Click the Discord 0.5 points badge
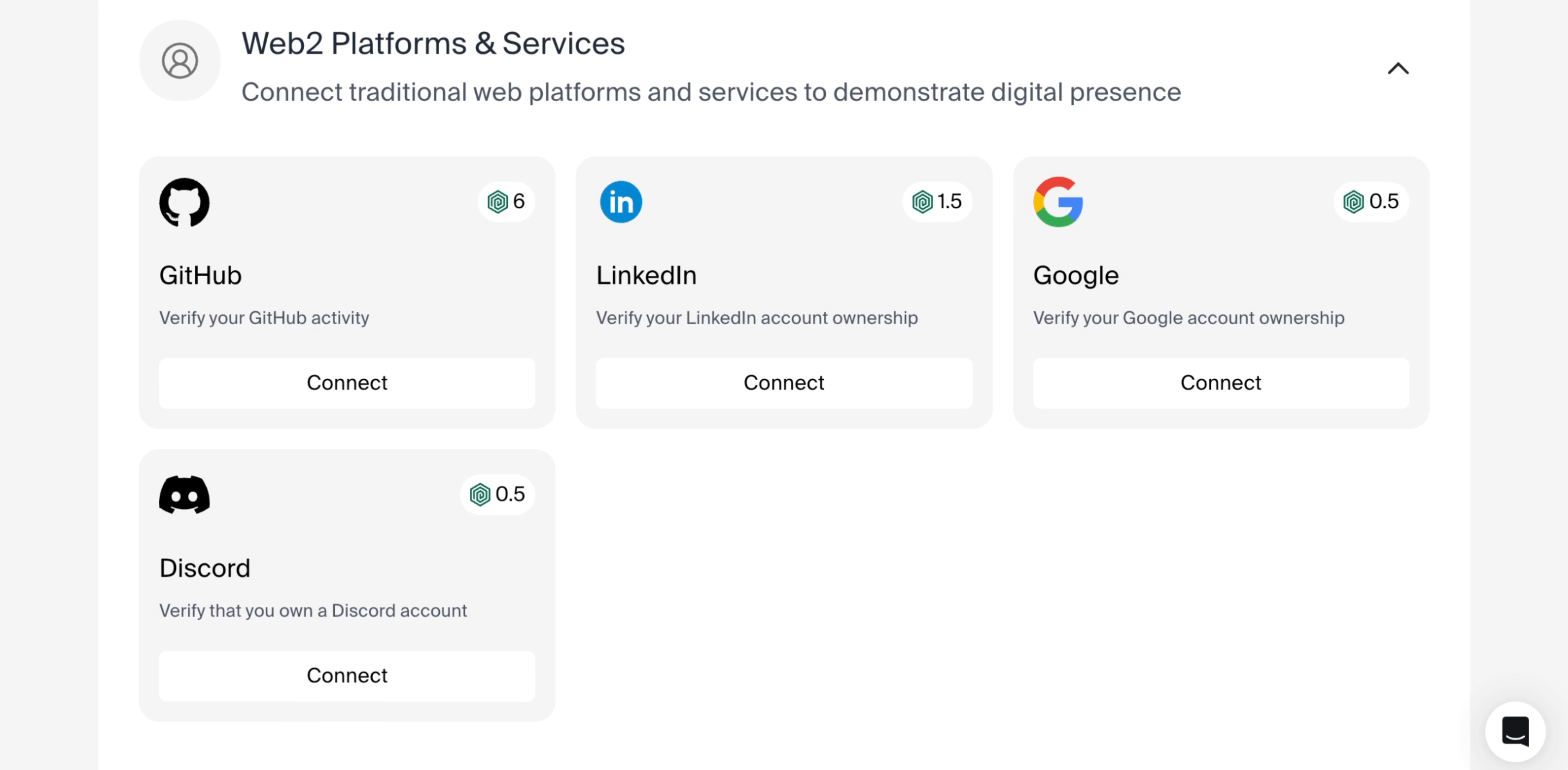Screen dimensions: 1568x770 pos(497,494)
